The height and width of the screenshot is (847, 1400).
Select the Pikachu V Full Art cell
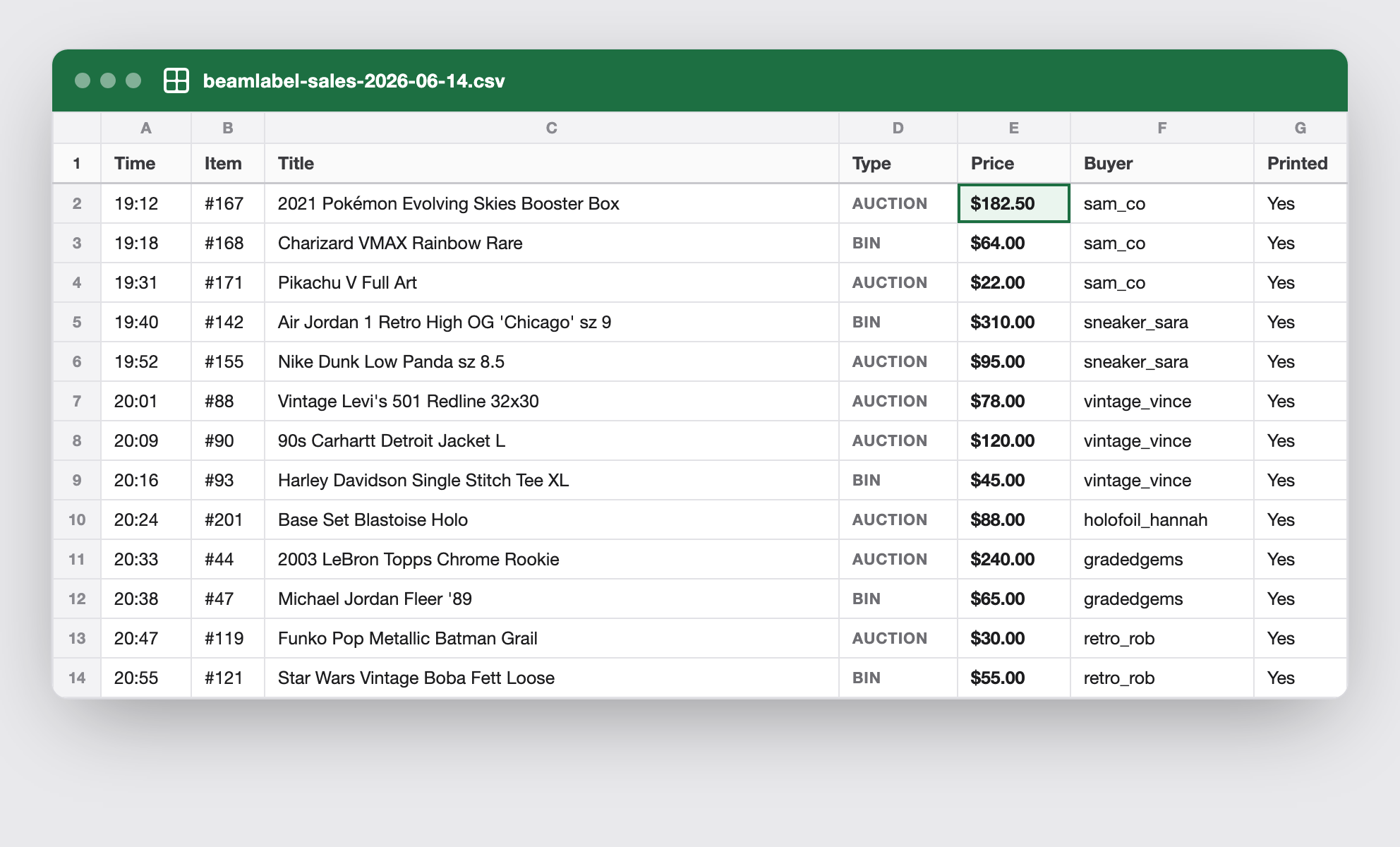pyautogui.click(x=552, y=282)
